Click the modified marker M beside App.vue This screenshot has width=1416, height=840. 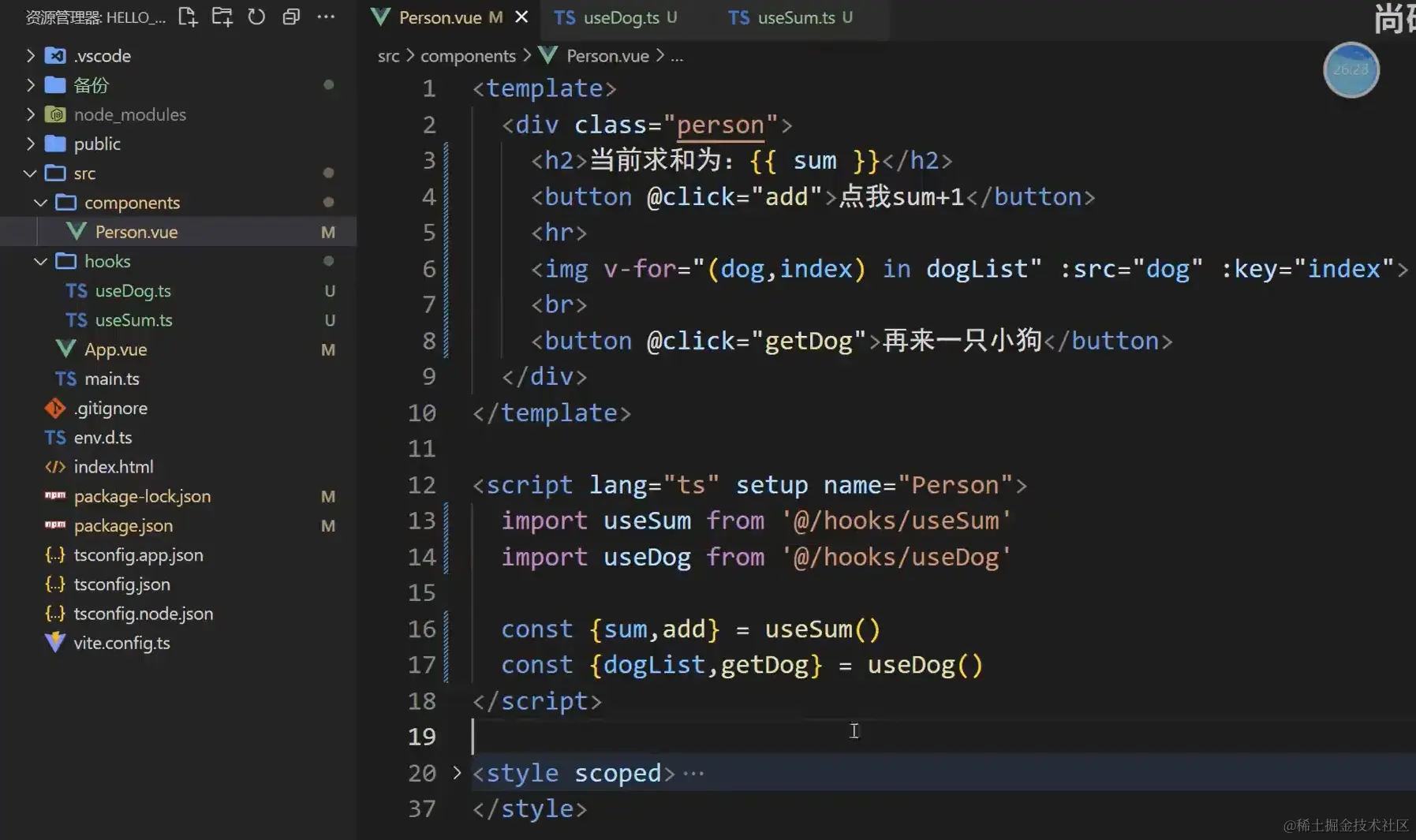(x=328, y=349)
